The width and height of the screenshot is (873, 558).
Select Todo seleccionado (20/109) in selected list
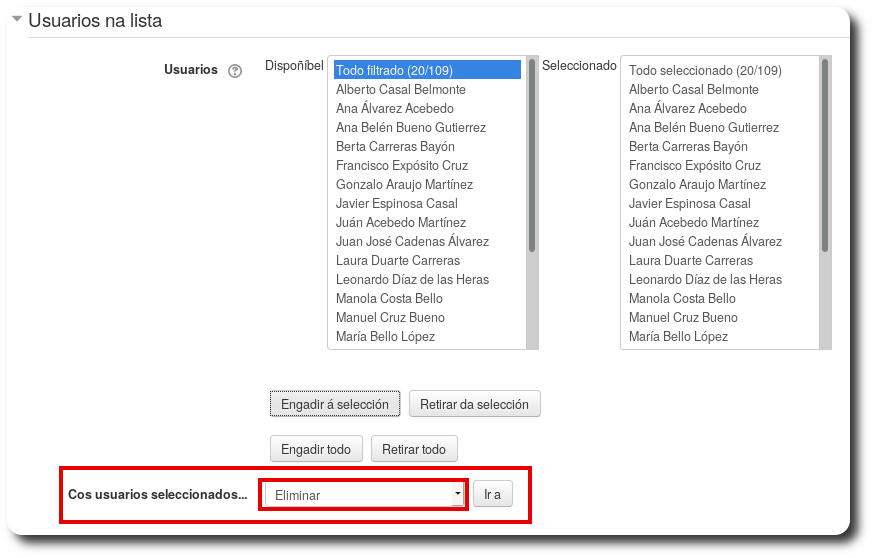coord(705,70)
